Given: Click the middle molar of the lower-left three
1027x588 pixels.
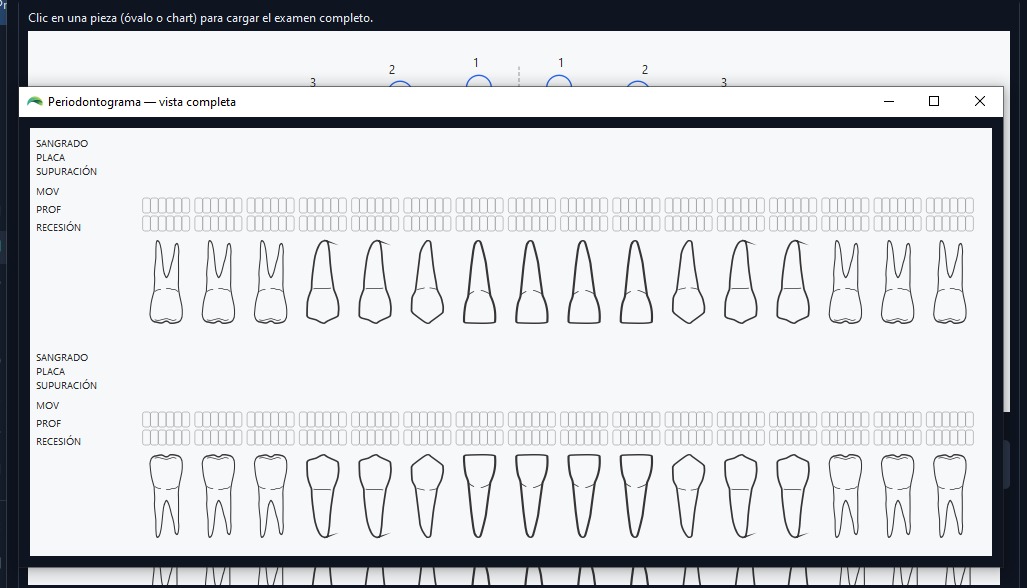Looking at the screenshot, I should click(218, 496).
